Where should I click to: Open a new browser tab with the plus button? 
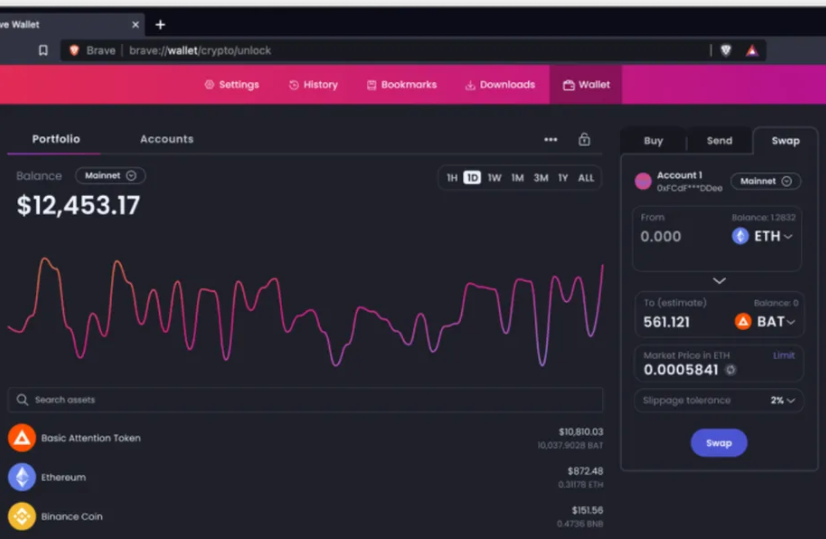point(160,25)
